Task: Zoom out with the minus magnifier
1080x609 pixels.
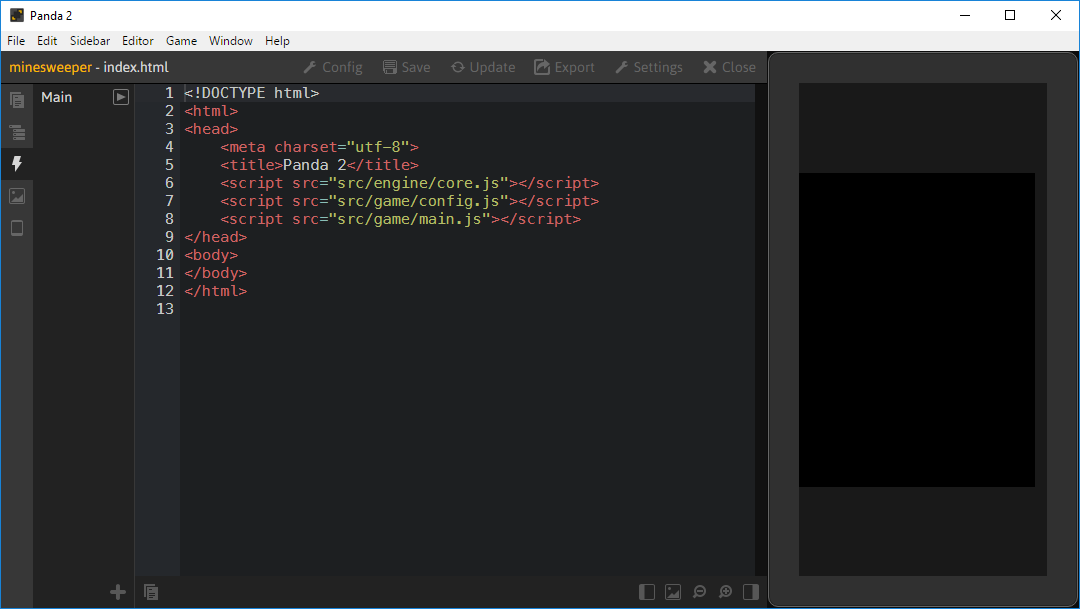Action: coord(699,592)
